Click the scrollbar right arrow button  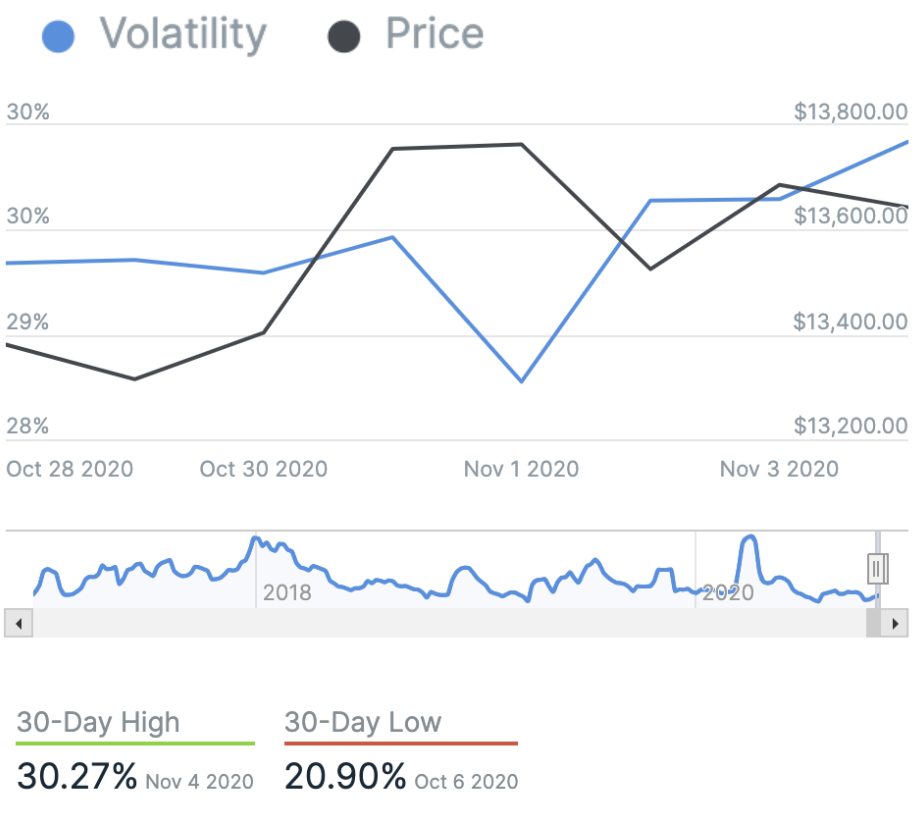pos(896,624)
